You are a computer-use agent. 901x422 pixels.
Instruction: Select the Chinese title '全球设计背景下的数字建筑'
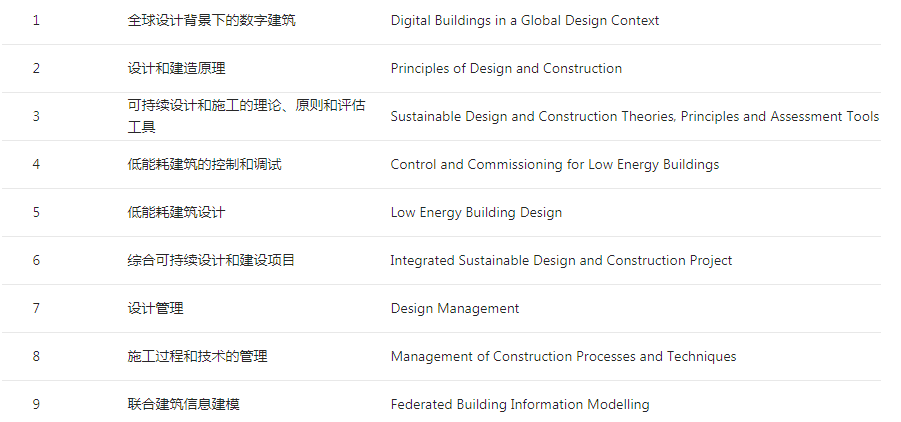click(x=211, y=21)
